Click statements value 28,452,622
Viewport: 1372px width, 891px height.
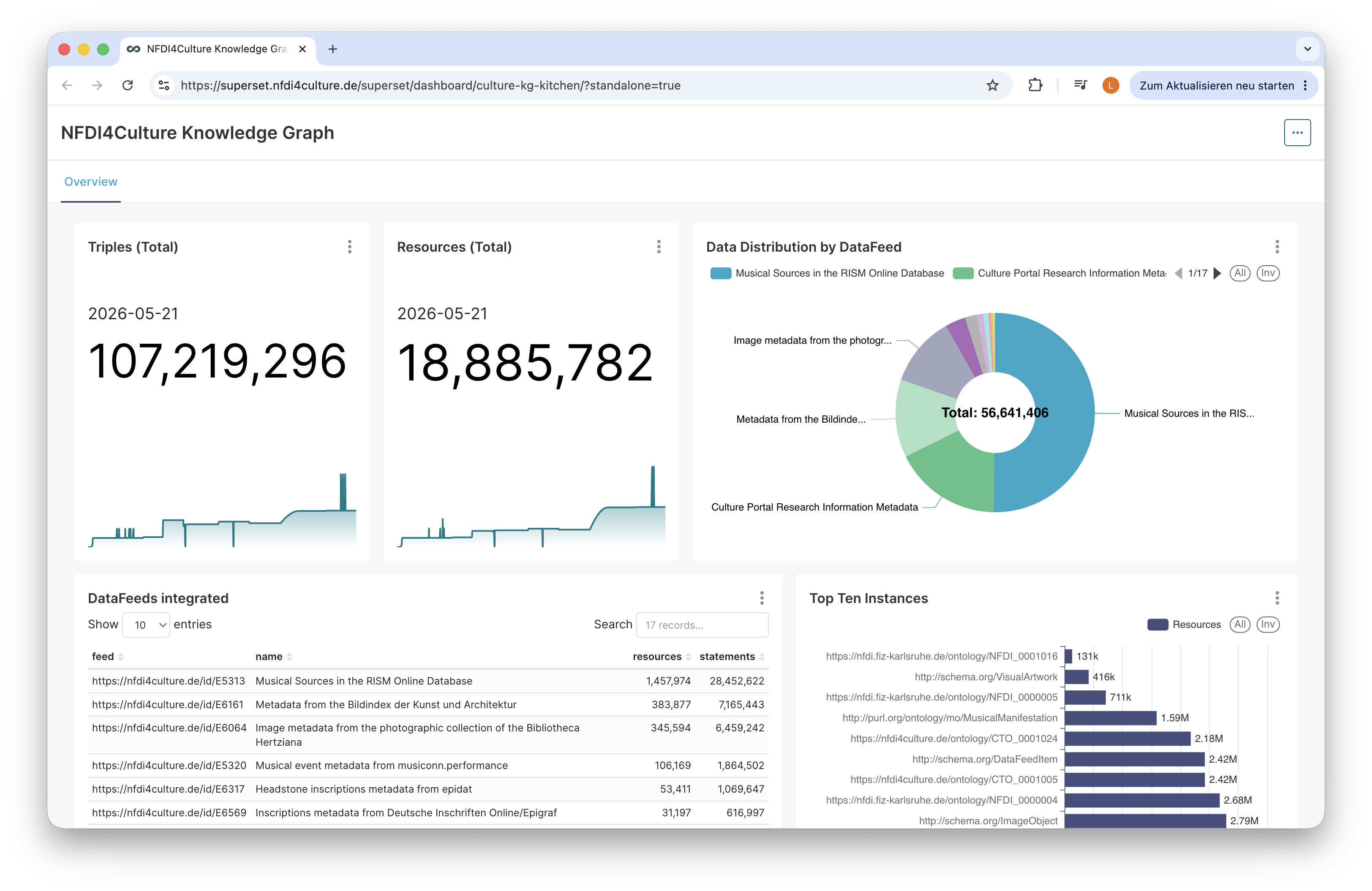[x=737, y=681]
